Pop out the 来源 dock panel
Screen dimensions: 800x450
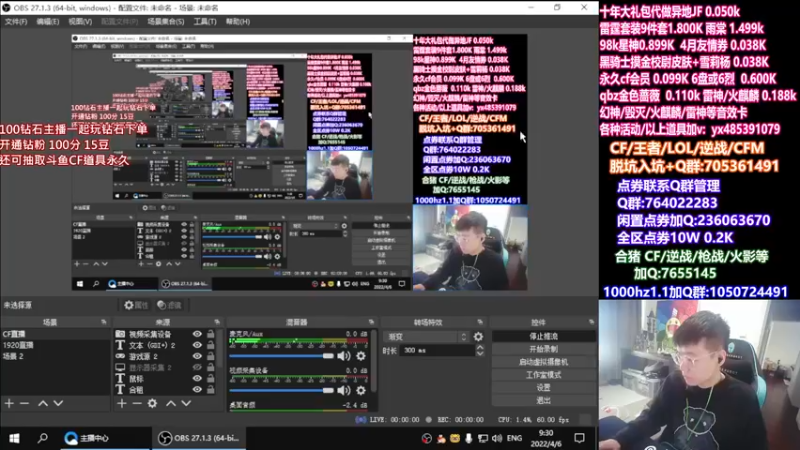(x=217, y=322)
